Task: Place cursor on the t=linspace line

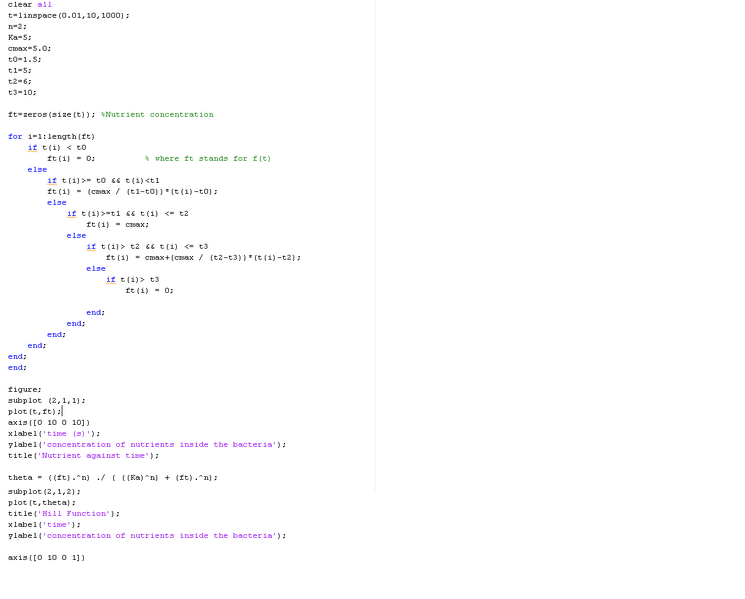Action: pyautogui.click(x=68, y=16)
